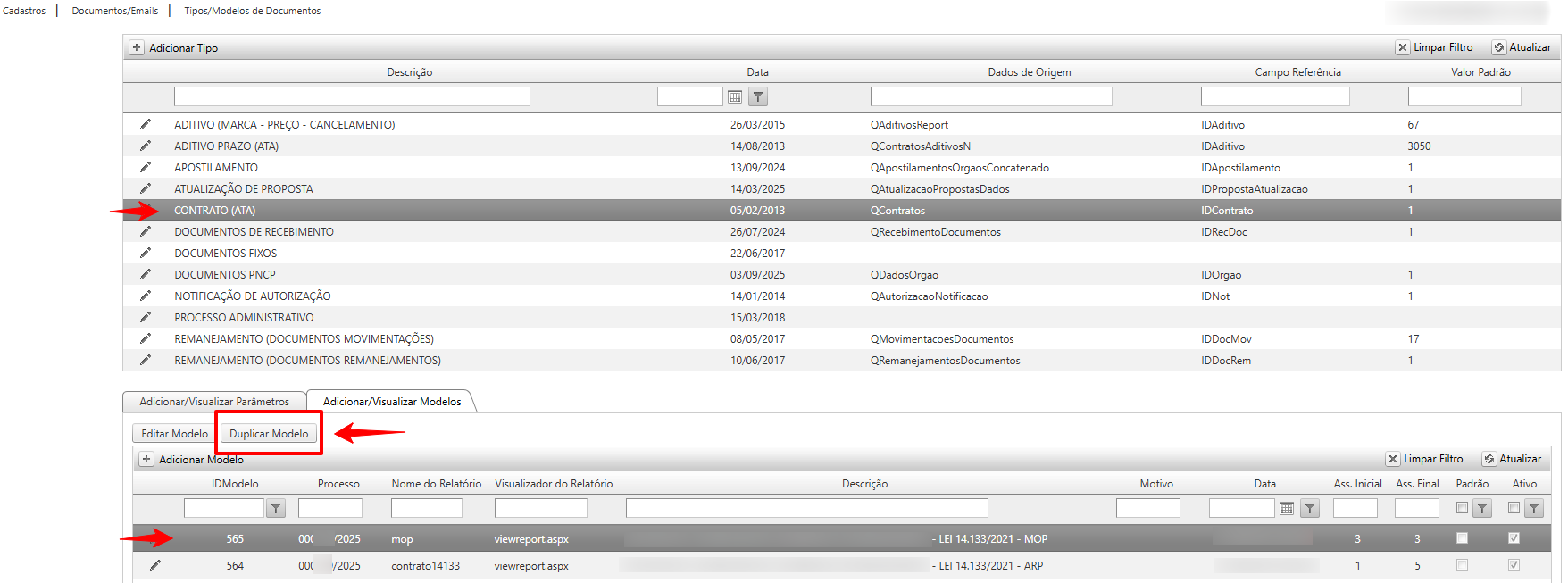Open the models Data column filter funnel
1568x583 pixels.
click(x=1310, y=509)
